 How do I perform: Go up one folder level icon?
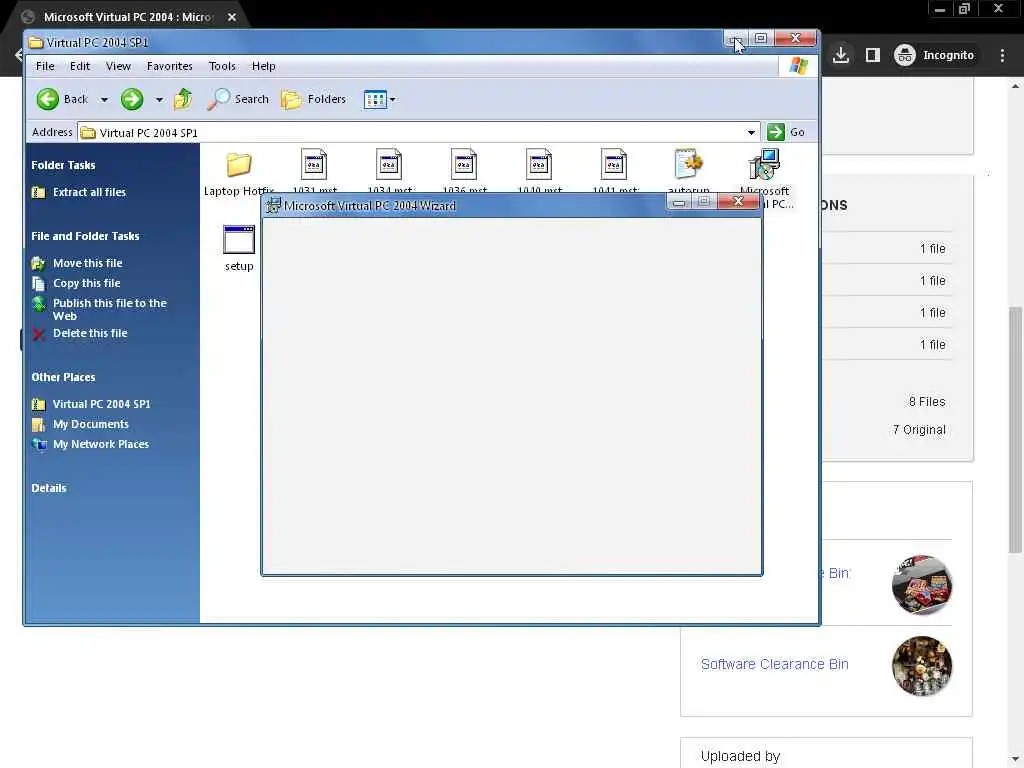click(183, 99)
